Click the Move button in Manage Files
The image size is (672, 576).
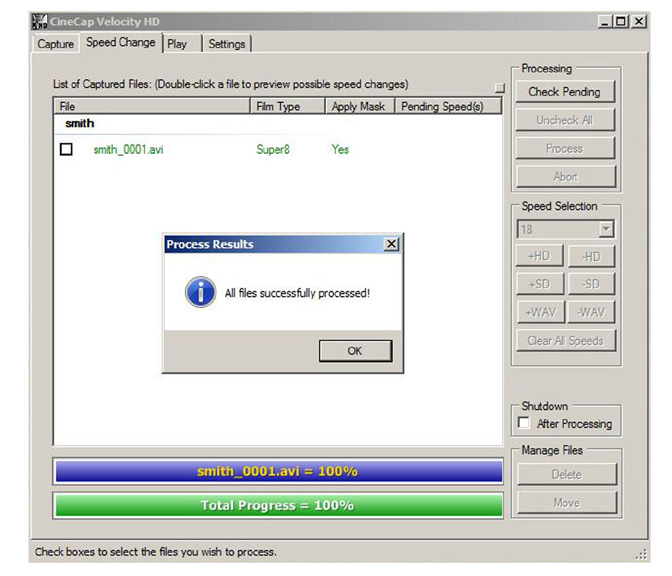[567, 503]
